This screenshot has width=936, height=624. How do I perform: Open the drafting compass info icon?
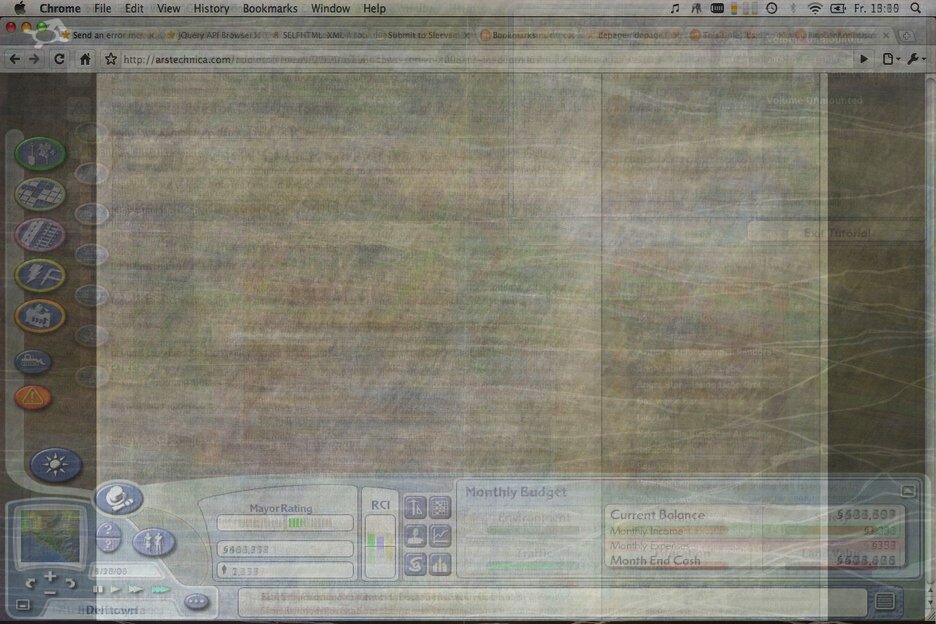coord(415,508)
